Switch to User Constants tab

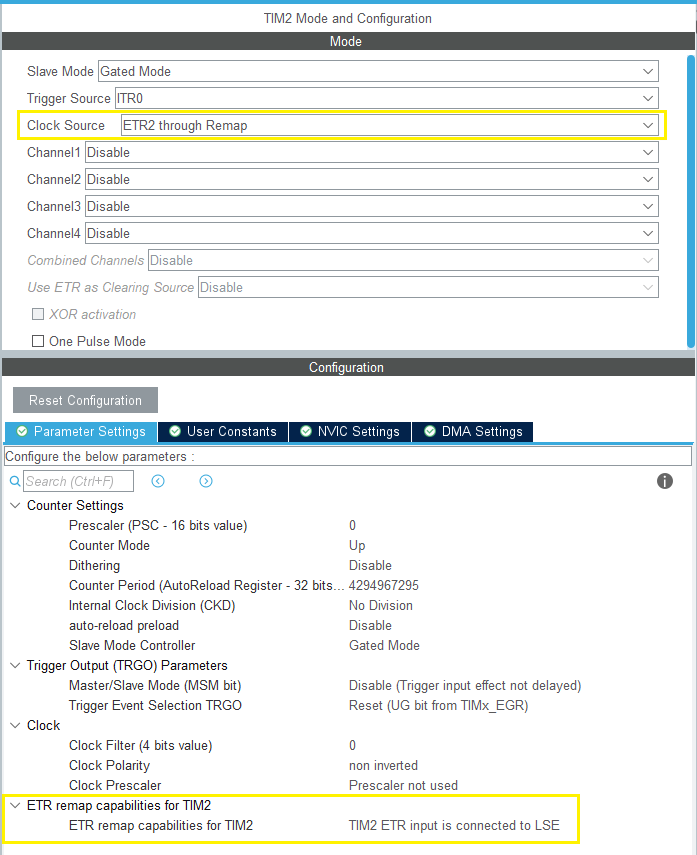pyautogui.click(x=223, y=431)
